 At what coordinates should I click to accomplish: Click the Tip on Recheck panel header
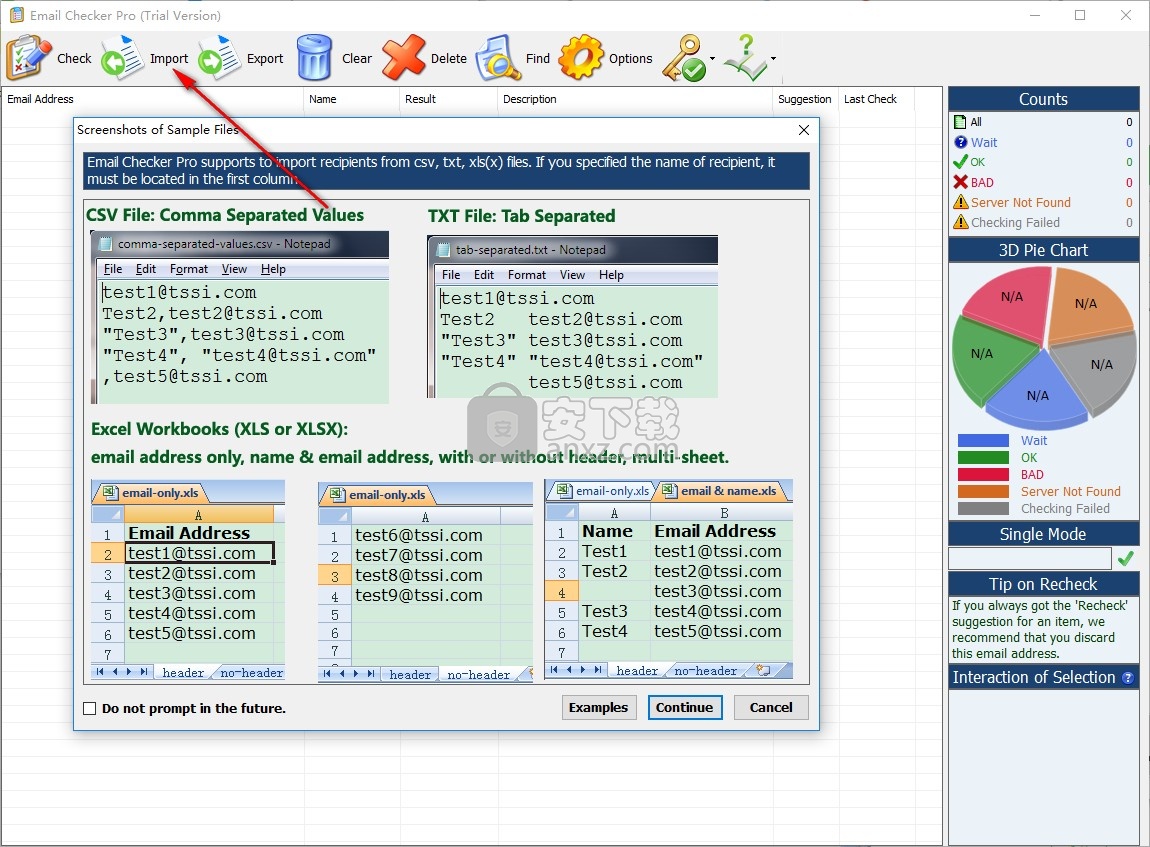(1043, 584)
